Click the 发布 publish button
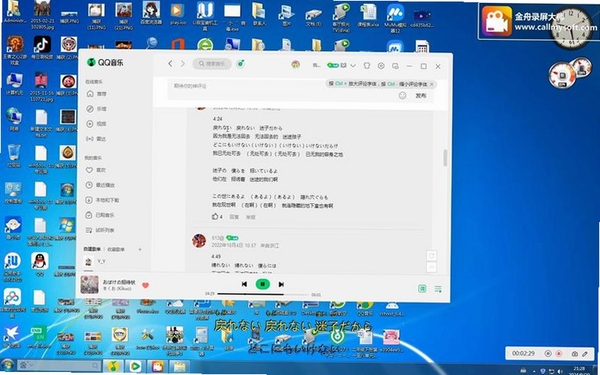 pos(421,96)
